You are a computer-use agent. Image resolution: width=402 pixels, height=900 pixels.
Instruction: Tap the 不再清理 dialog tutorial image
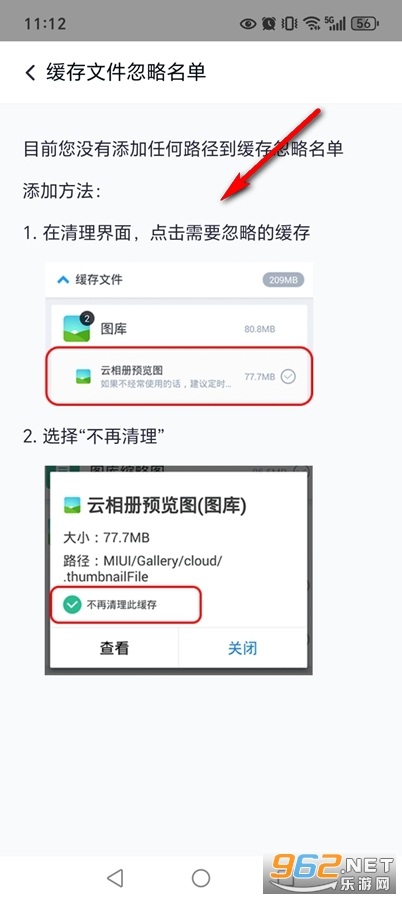(179, 570)
